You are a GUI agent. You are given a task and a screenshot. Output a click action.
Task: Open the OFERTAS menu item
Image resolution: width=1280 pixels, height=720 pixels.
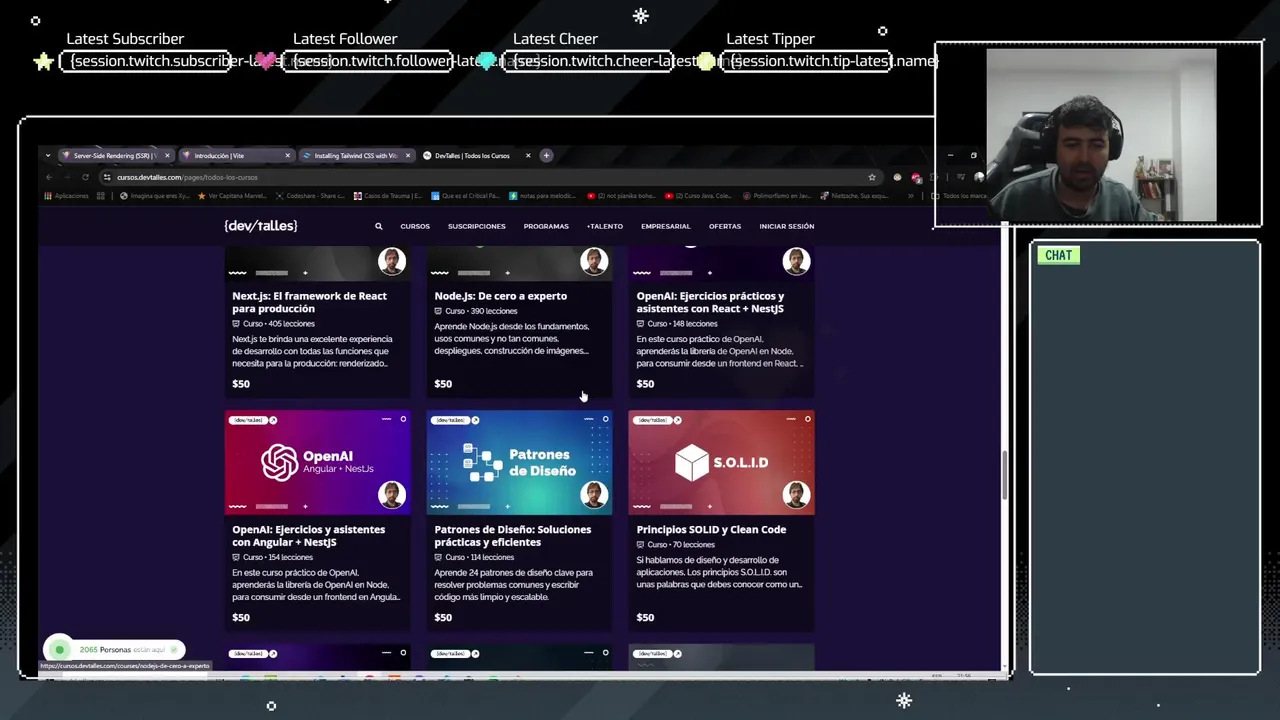pos(725,226)
